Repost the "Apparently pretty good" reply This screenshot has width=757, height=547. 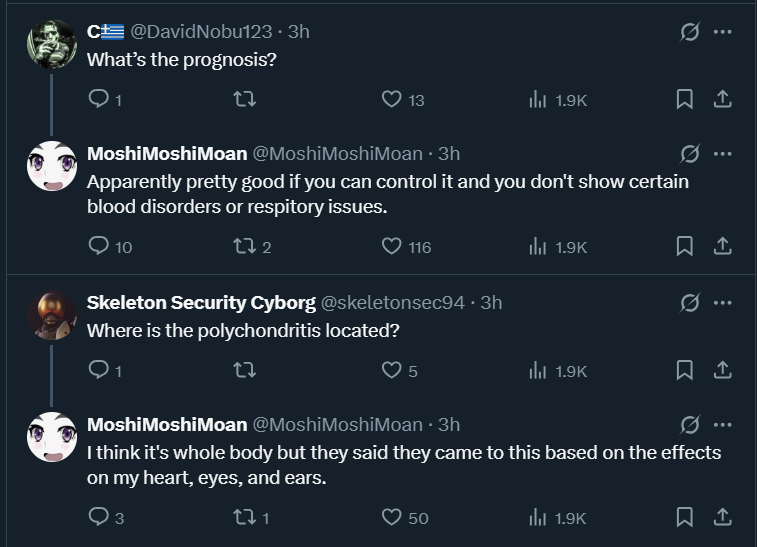[x=244, y=246]
